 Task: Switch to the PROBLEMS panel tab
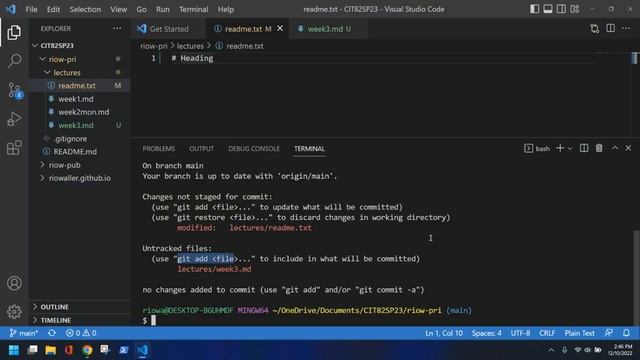158,149
